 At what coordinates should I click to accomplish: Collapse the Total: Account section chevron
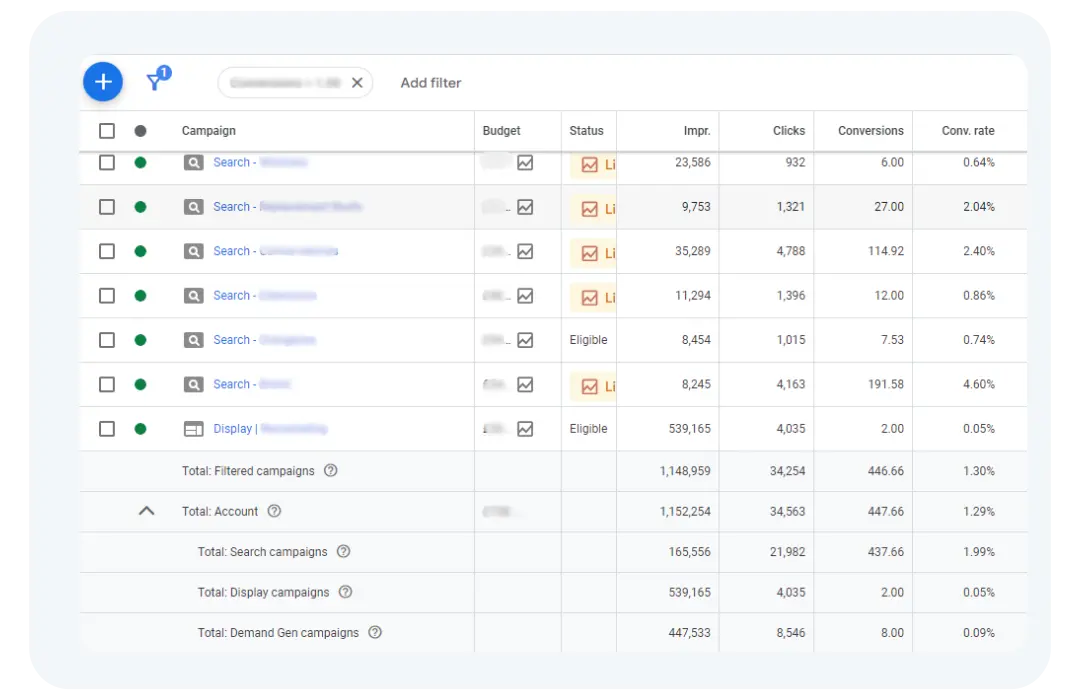(x=146, y=511)
